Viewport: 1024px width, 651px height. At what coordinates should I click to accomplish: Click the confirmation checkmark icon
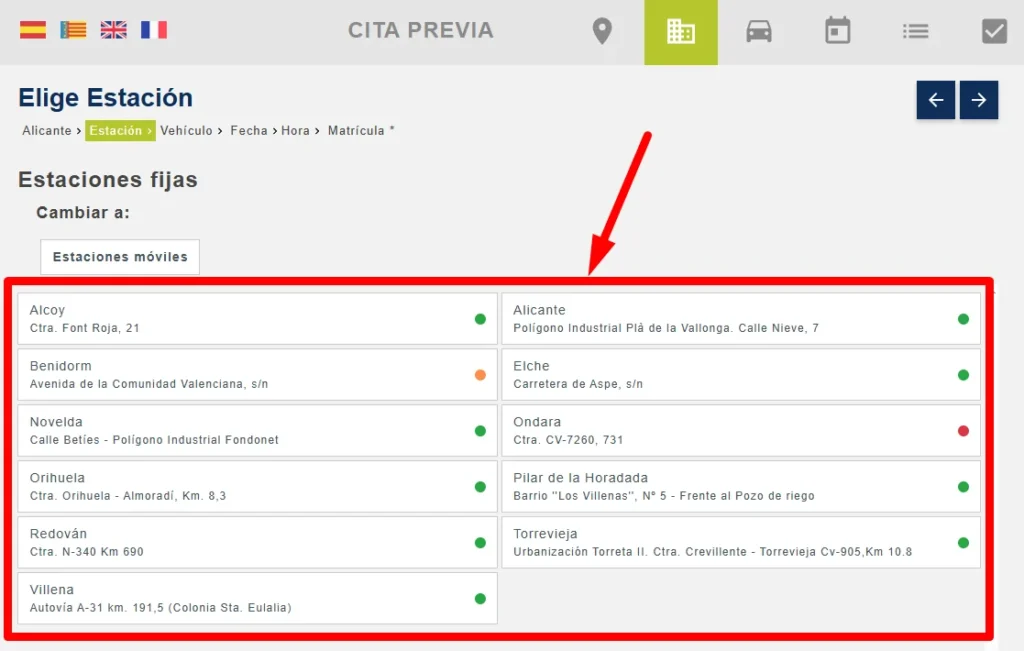[994, 32]
